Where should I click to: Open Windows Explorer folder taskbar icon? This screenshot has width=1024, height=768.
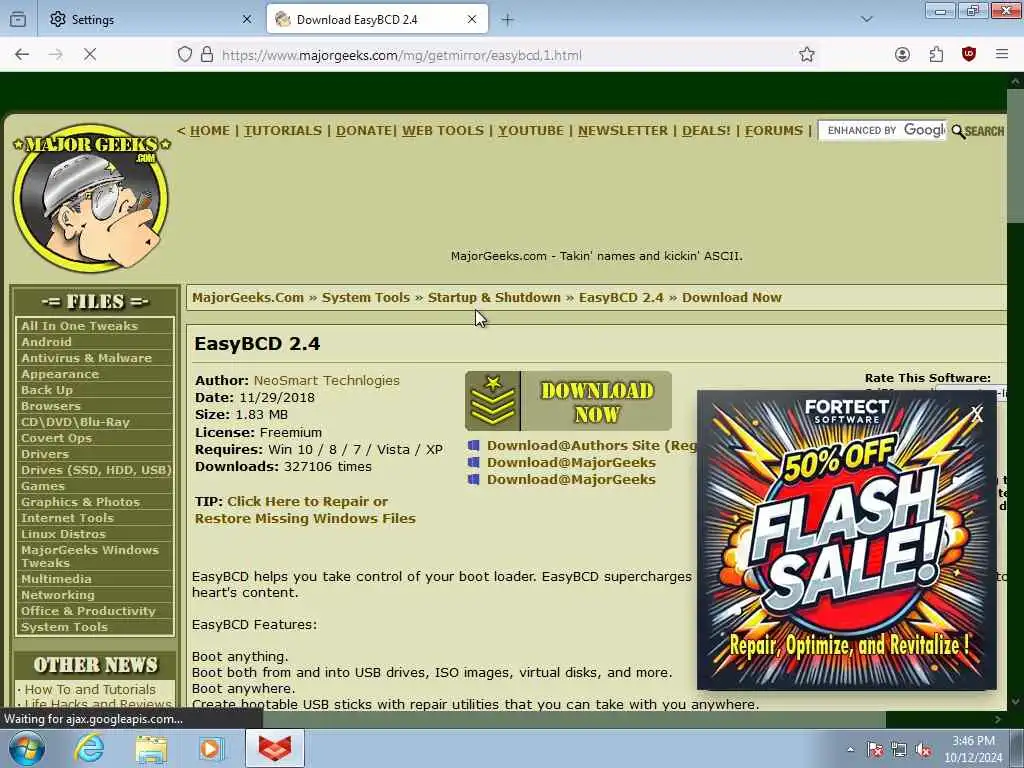click(151, 748)
